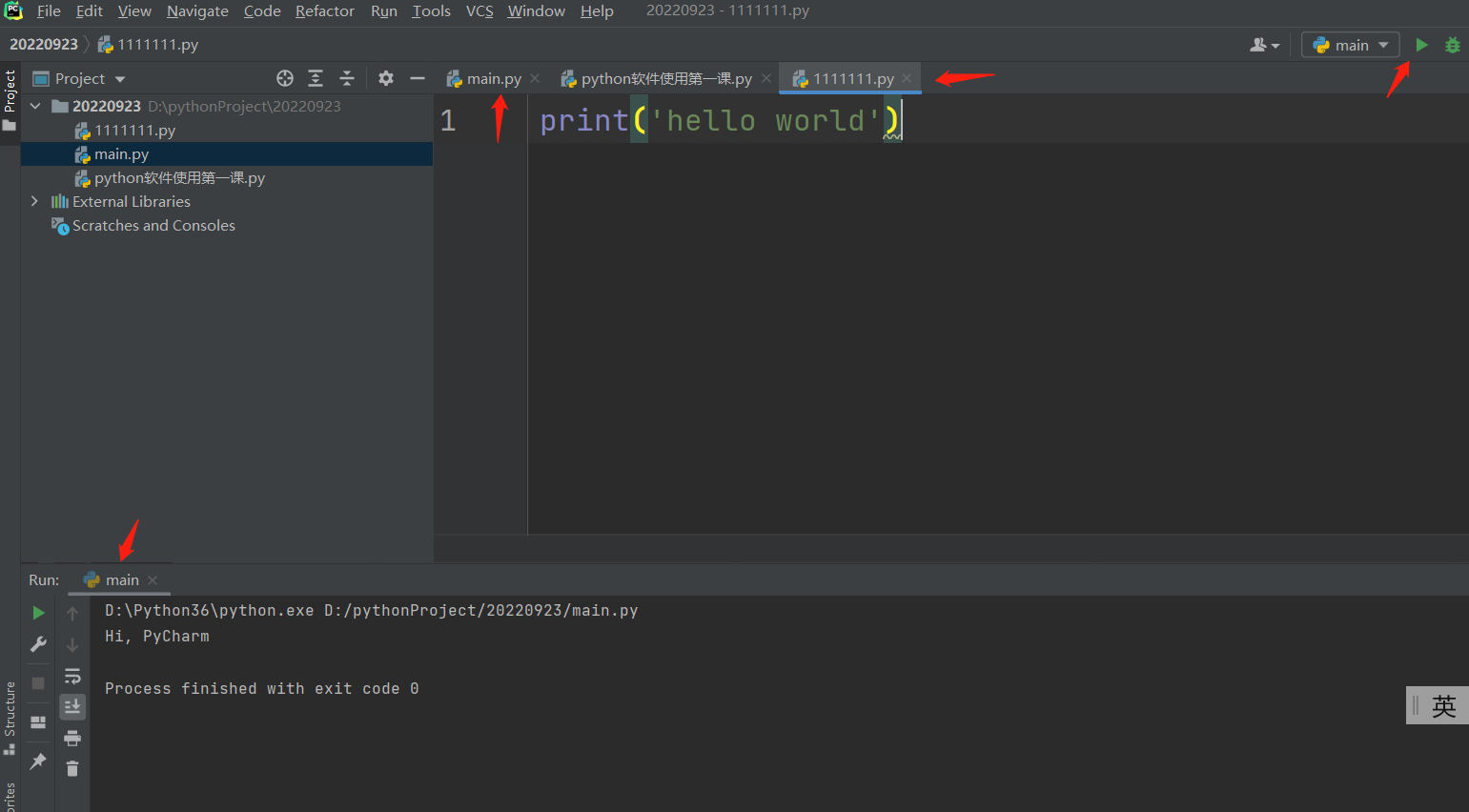Open the Edit menu
Image resolution: width=1469 pixels, height=812 pixels.
[x=90, y=10]
